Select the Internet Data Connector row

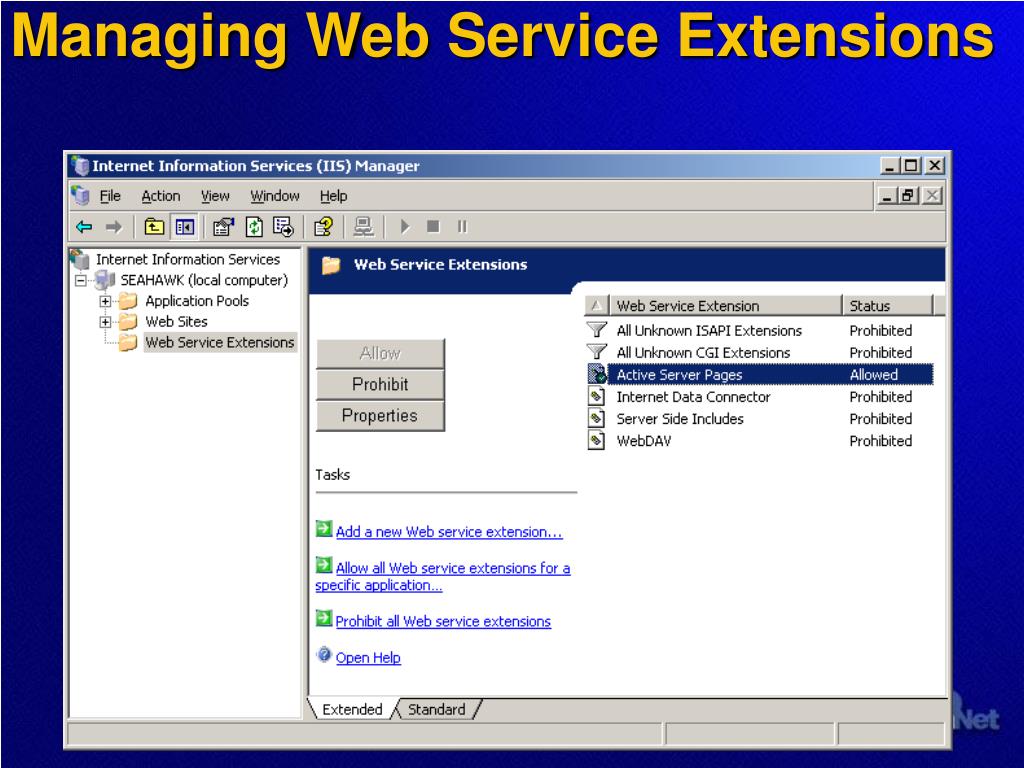[760, 397]
